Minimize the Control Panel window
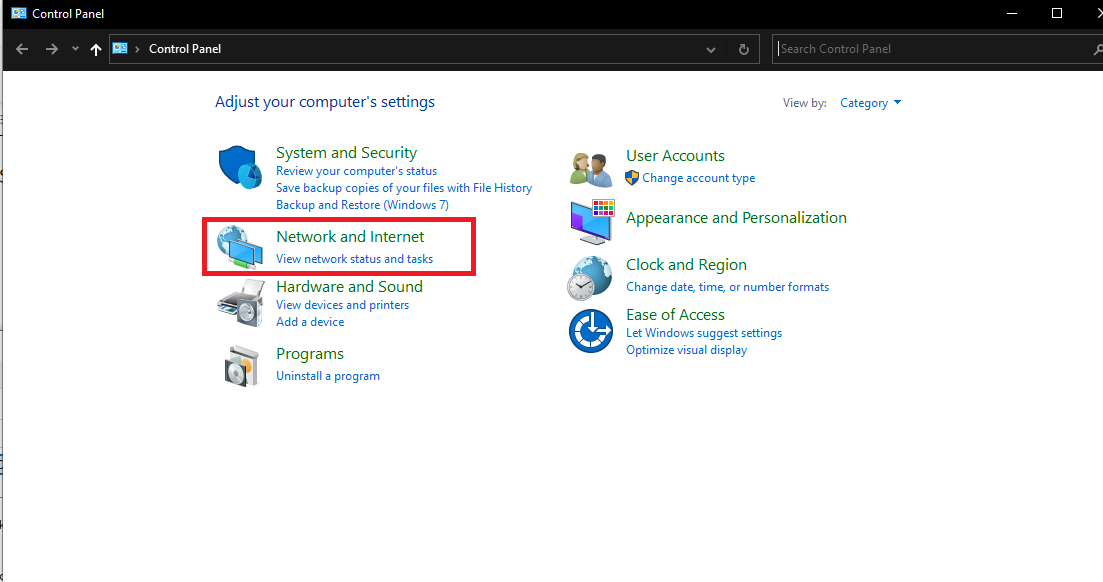 pyautogui.click(x=1012, y=13)
